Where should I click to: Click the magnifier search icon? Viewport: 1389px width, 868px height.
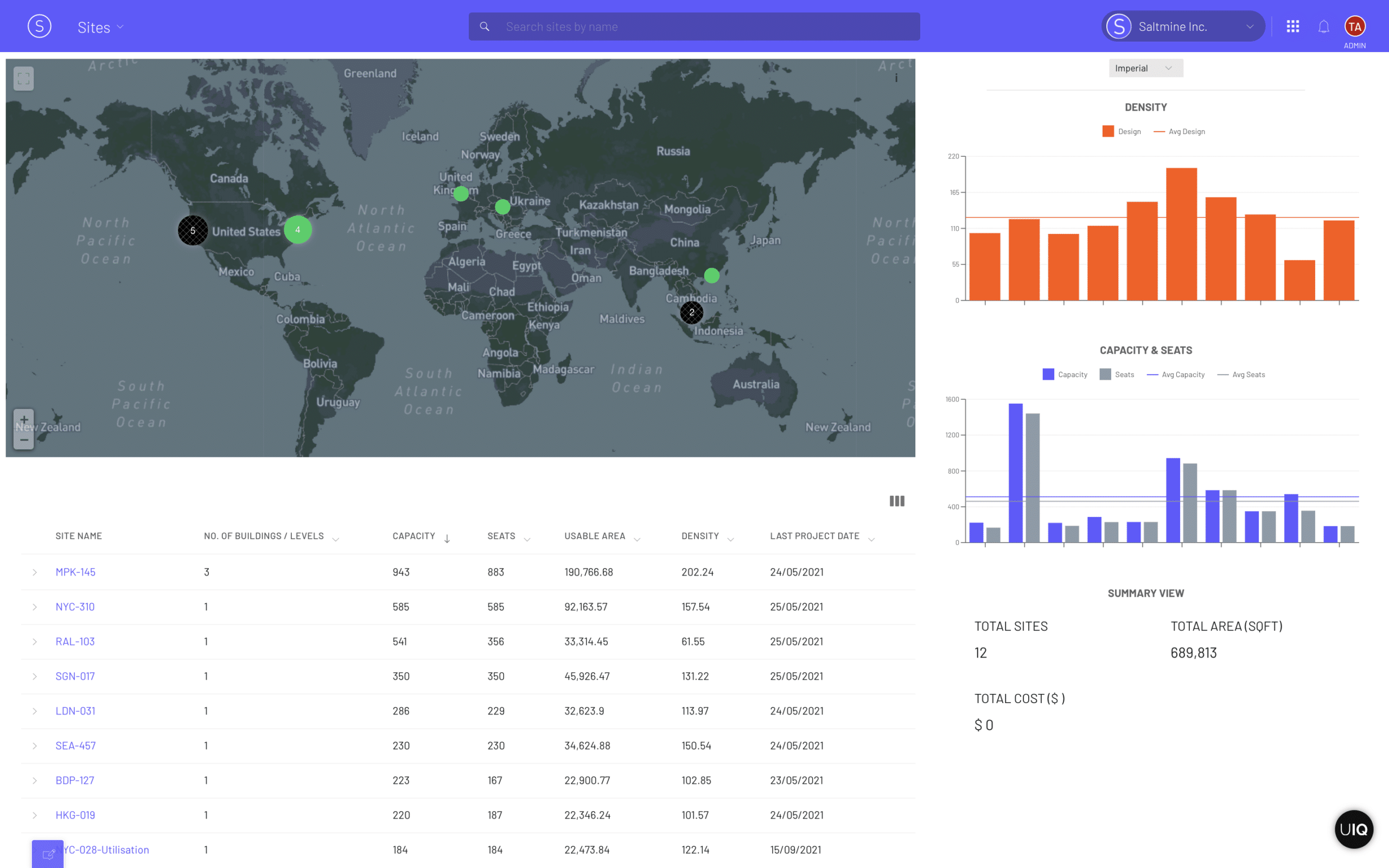(x=485, y=27)
